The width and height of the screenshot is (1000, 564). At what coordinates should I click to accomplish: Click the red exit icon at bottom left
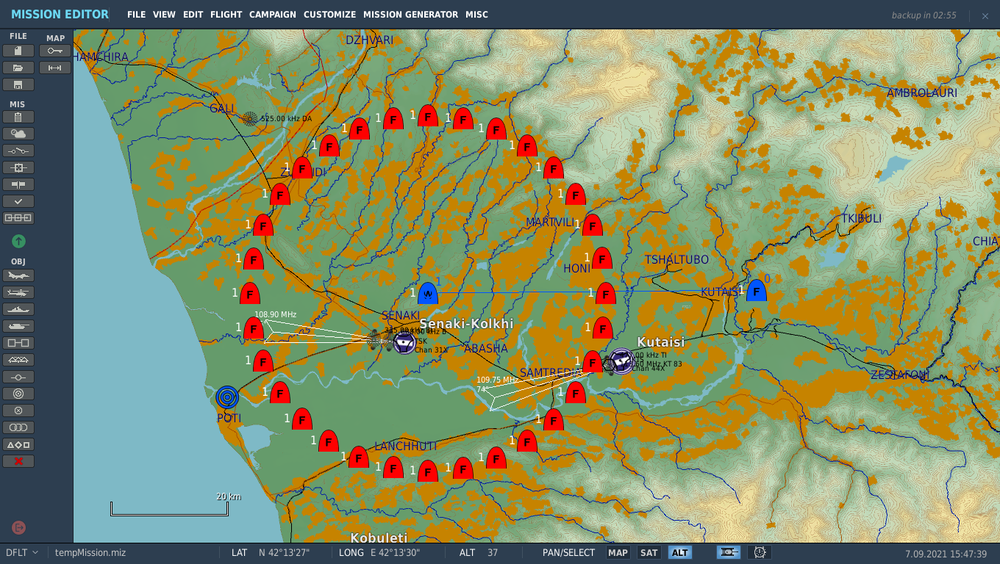pos(18,528)
